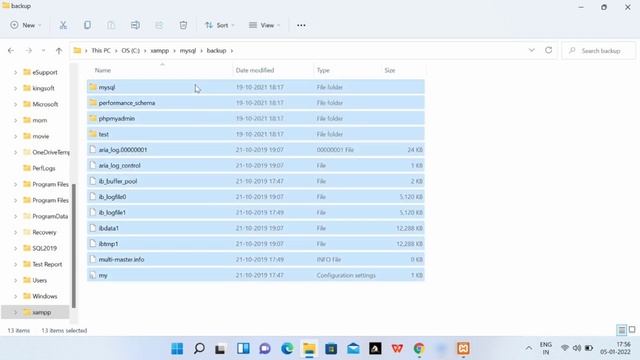Select xampp folder in navigation pane
The height and width of the screenshot is (360, 640).
[35, 312]
